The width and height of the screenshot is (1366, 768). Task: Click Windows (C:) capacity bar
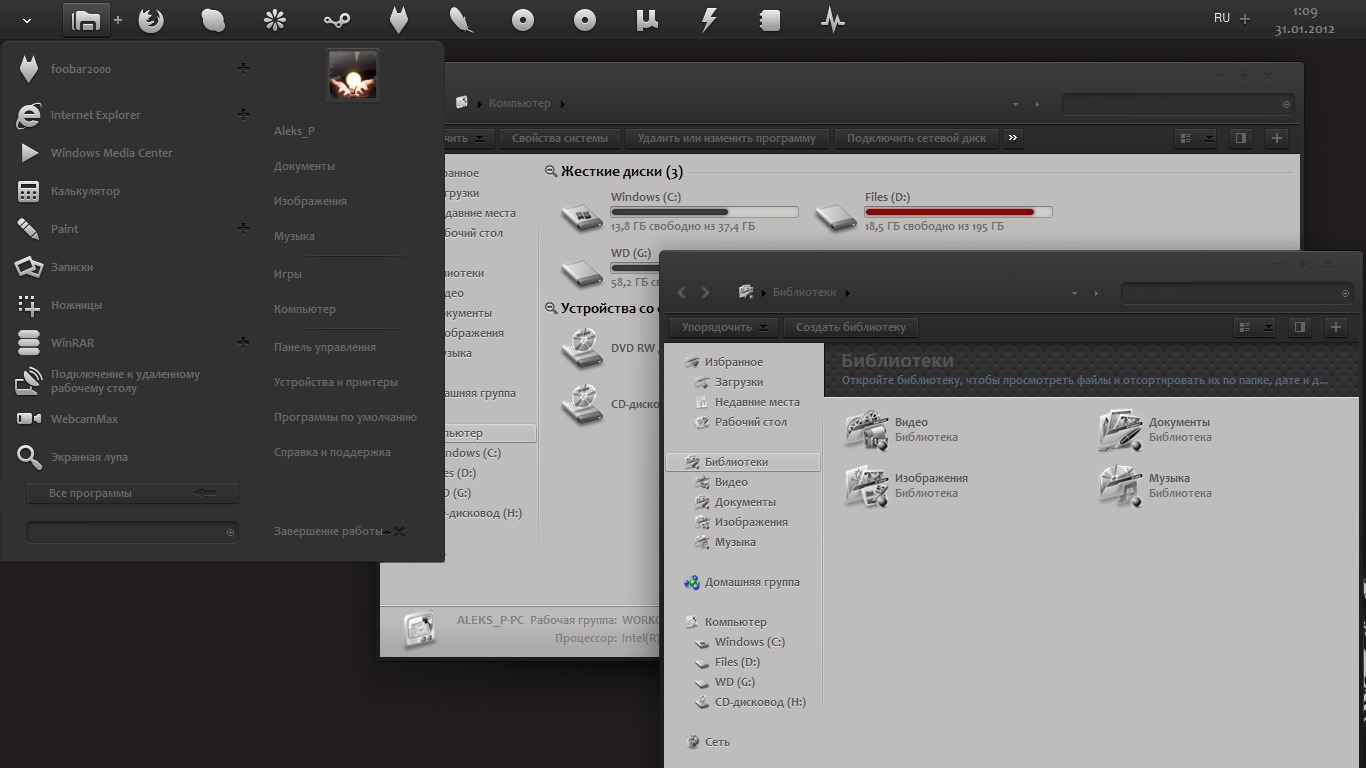coord(704,212)
